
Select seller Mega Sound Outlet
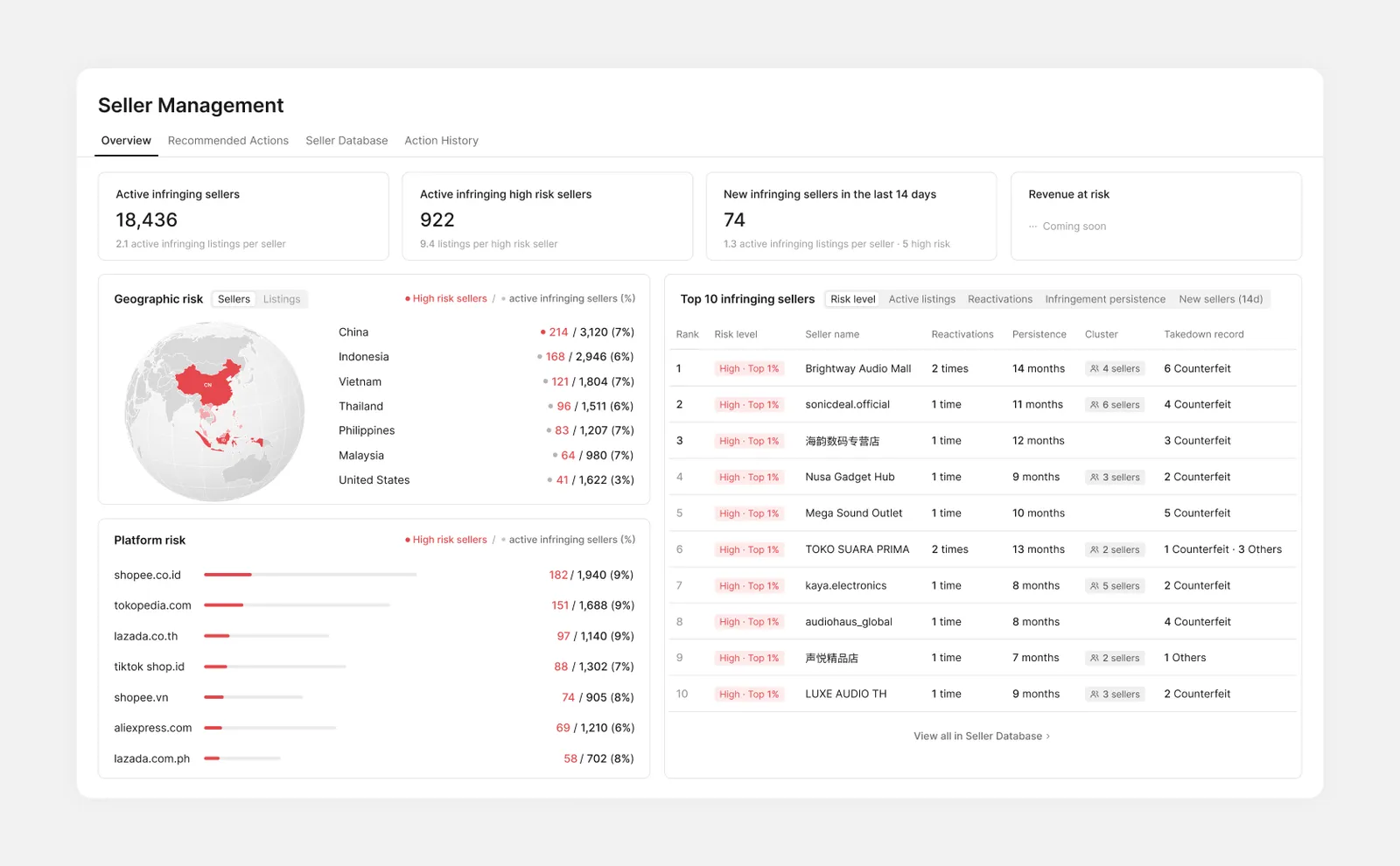point(854,513)
